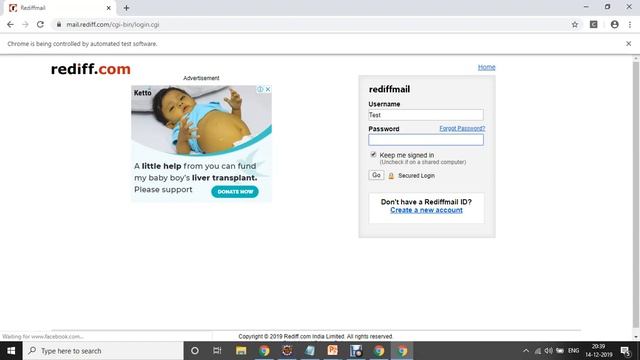Open Create a new account link
This screenshot has height=360, width=640.
(x=426, y=210)
